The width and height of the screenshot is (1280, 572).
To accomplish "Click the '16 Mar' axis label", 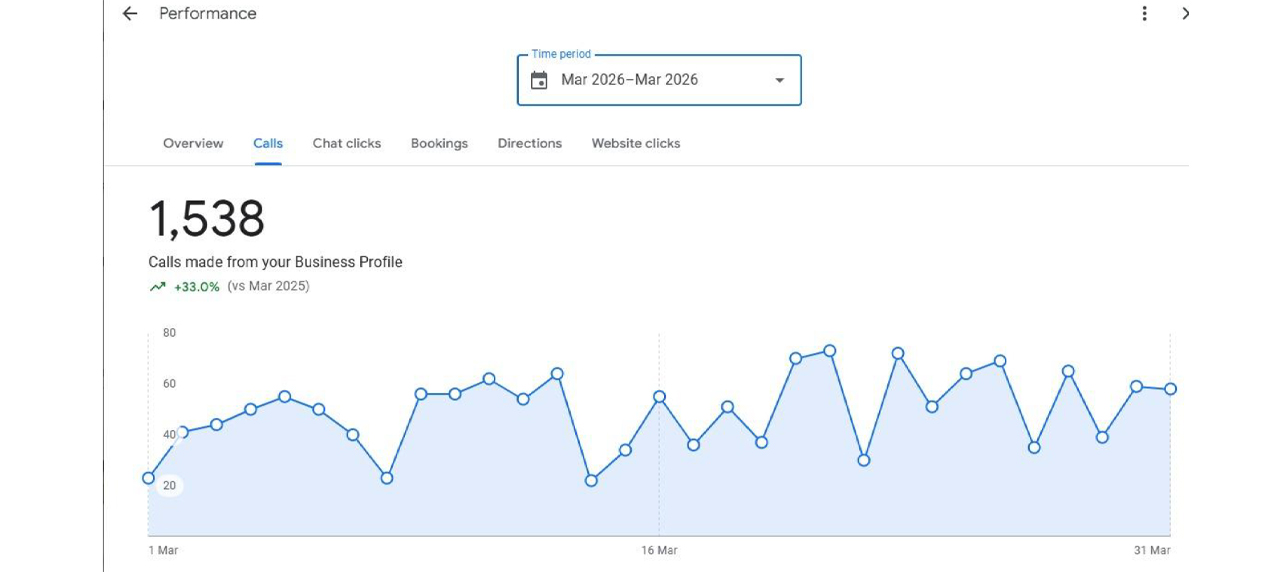I will pyautogui.click(x=659, y=550).
